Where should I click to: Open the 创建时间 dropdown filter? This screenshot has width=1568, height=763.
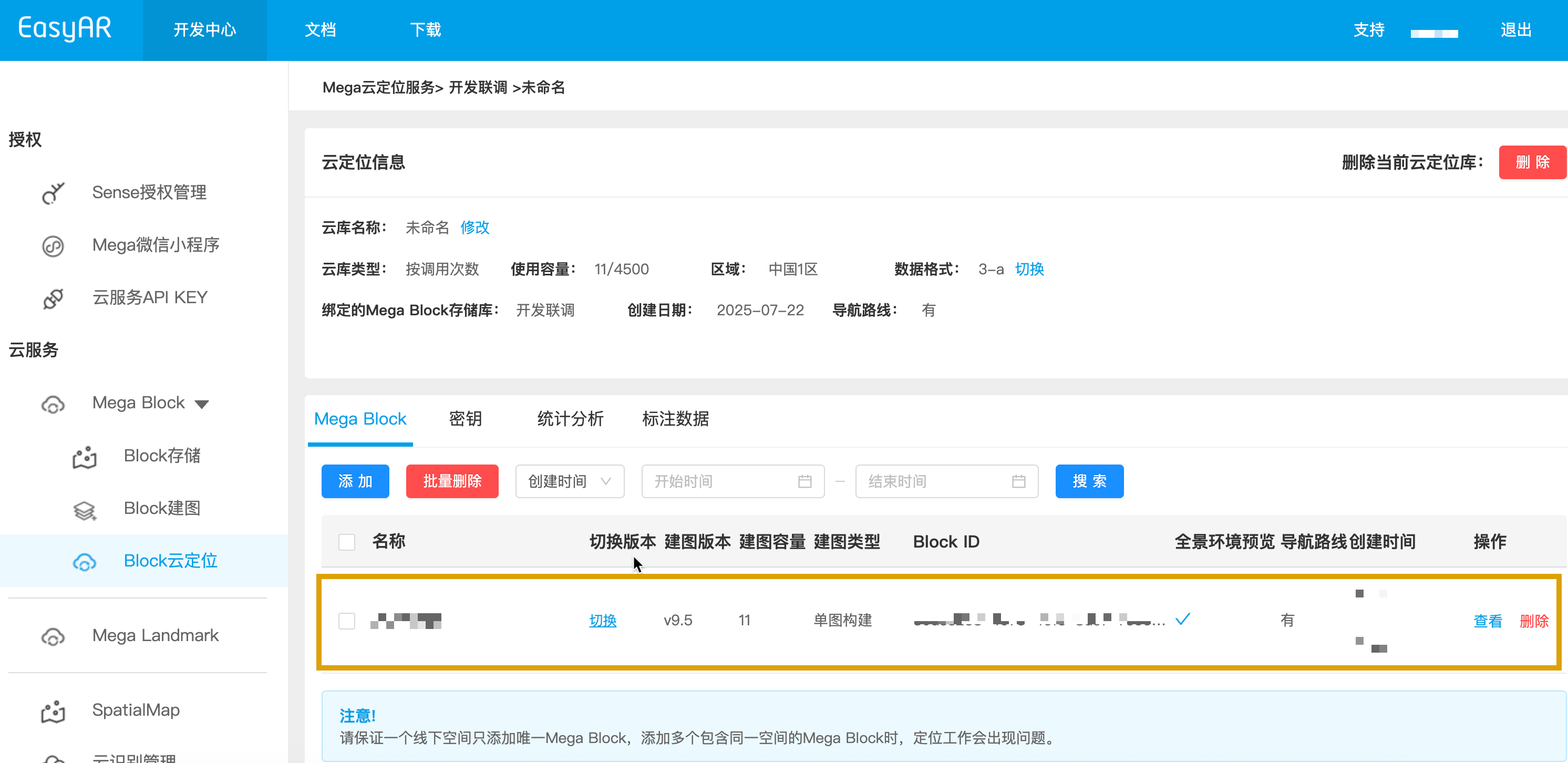569,482
